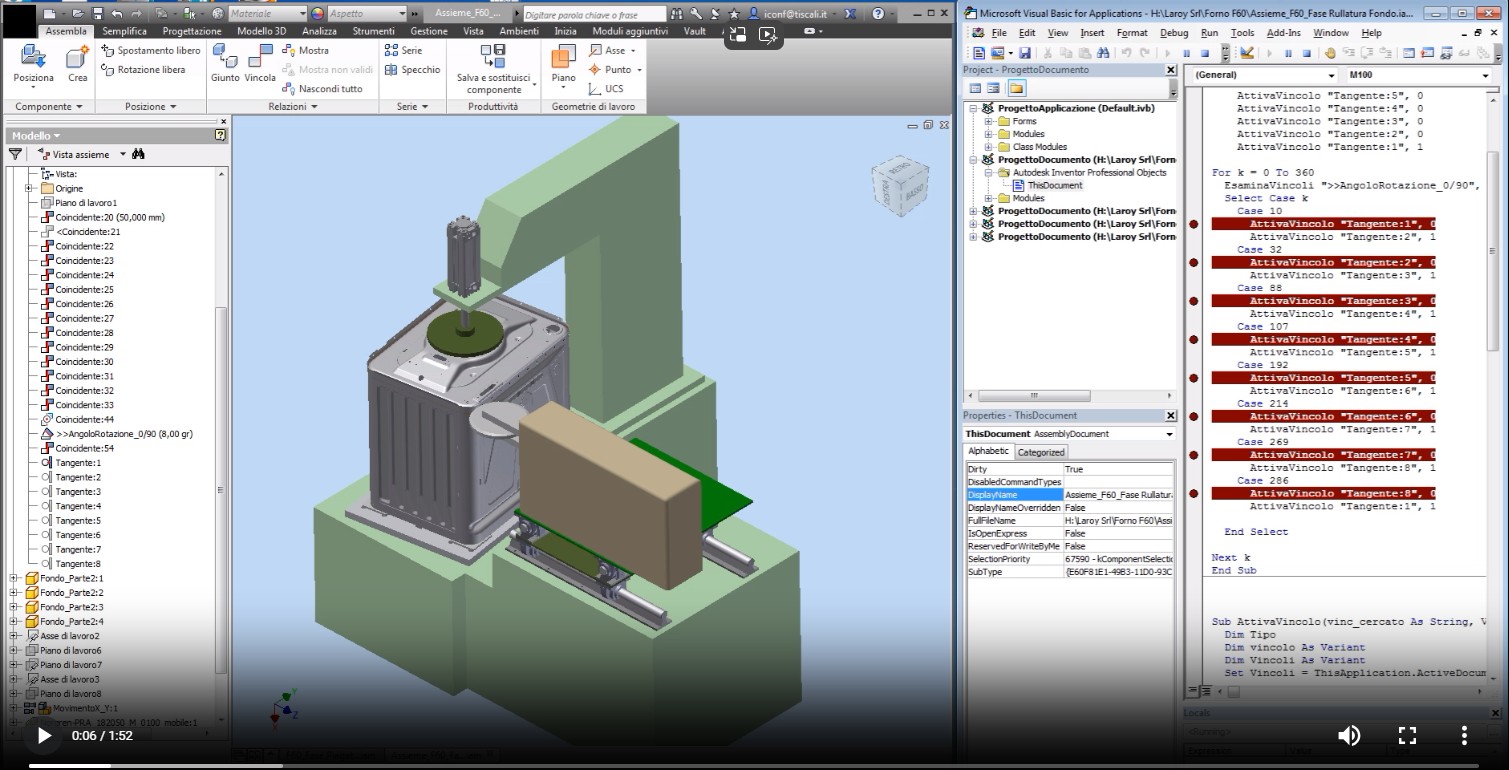Expand Fondo_Parte2:4 in the model tree
Screen dimensions: 1509x770
point(13,621)
